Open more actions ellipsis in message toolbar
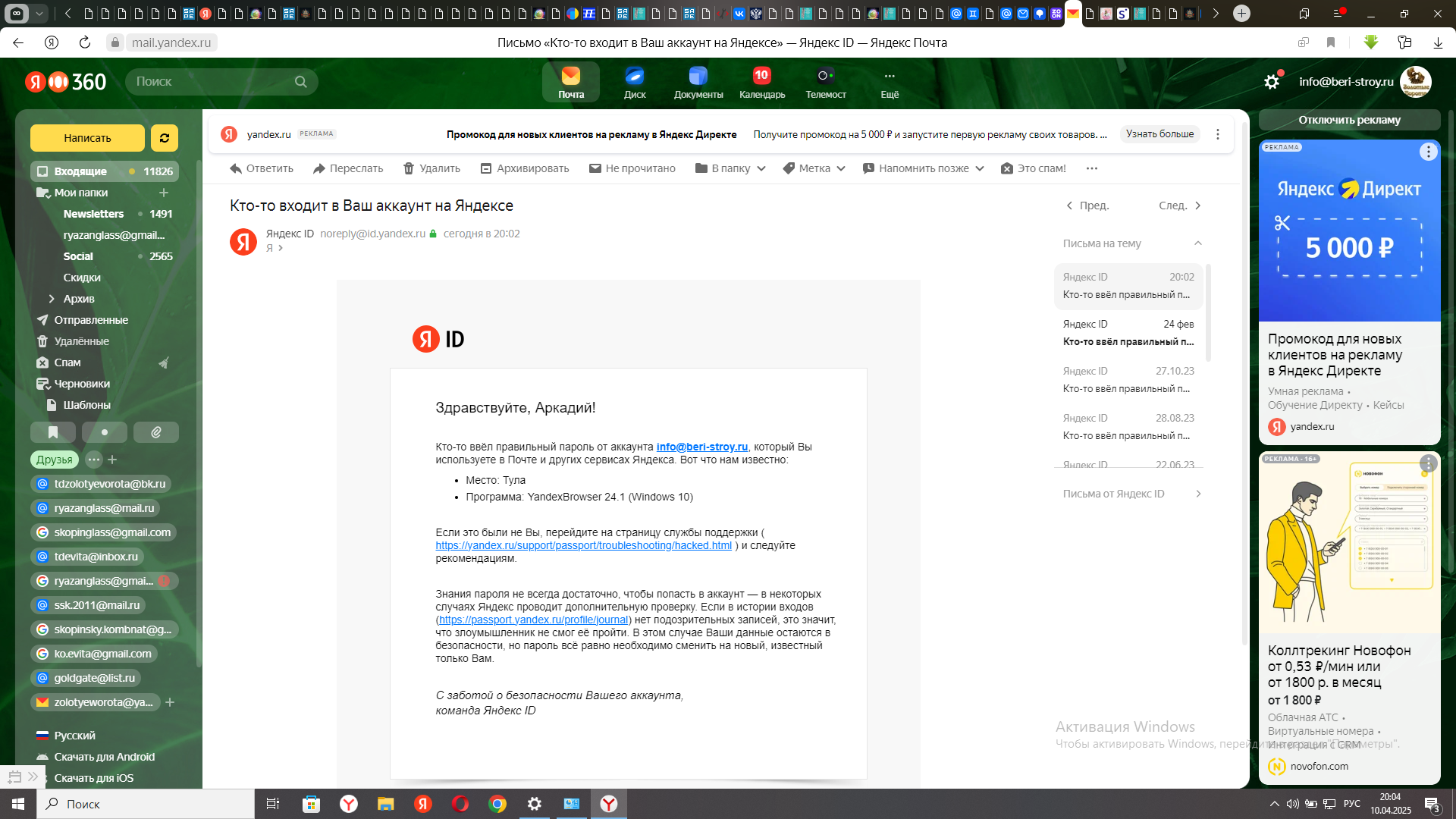1456x819 pixels. pyautogui.click(x=1092, y=168)
